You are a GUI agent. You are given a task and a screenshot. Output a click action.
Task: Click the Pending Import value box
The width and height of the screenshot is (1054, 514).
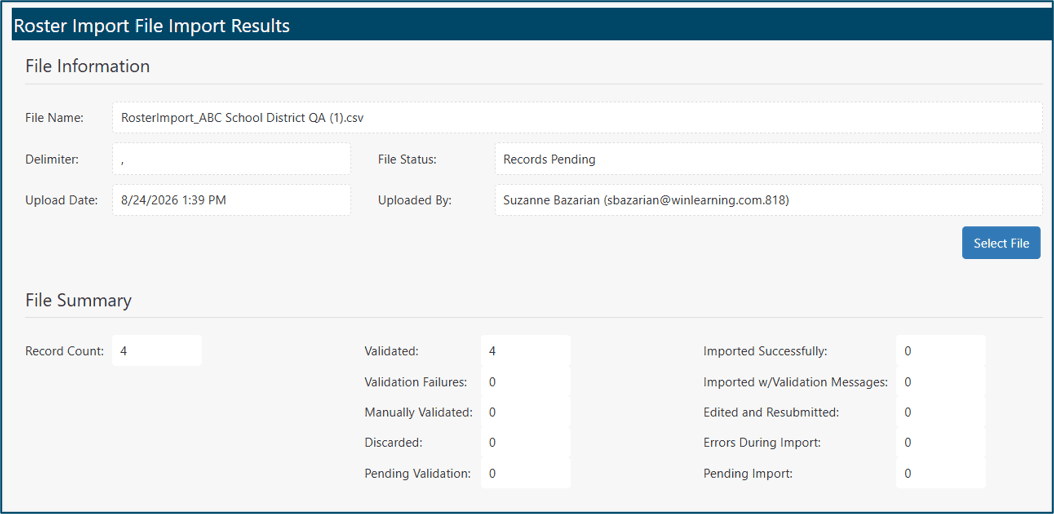[x=940, y=473]
